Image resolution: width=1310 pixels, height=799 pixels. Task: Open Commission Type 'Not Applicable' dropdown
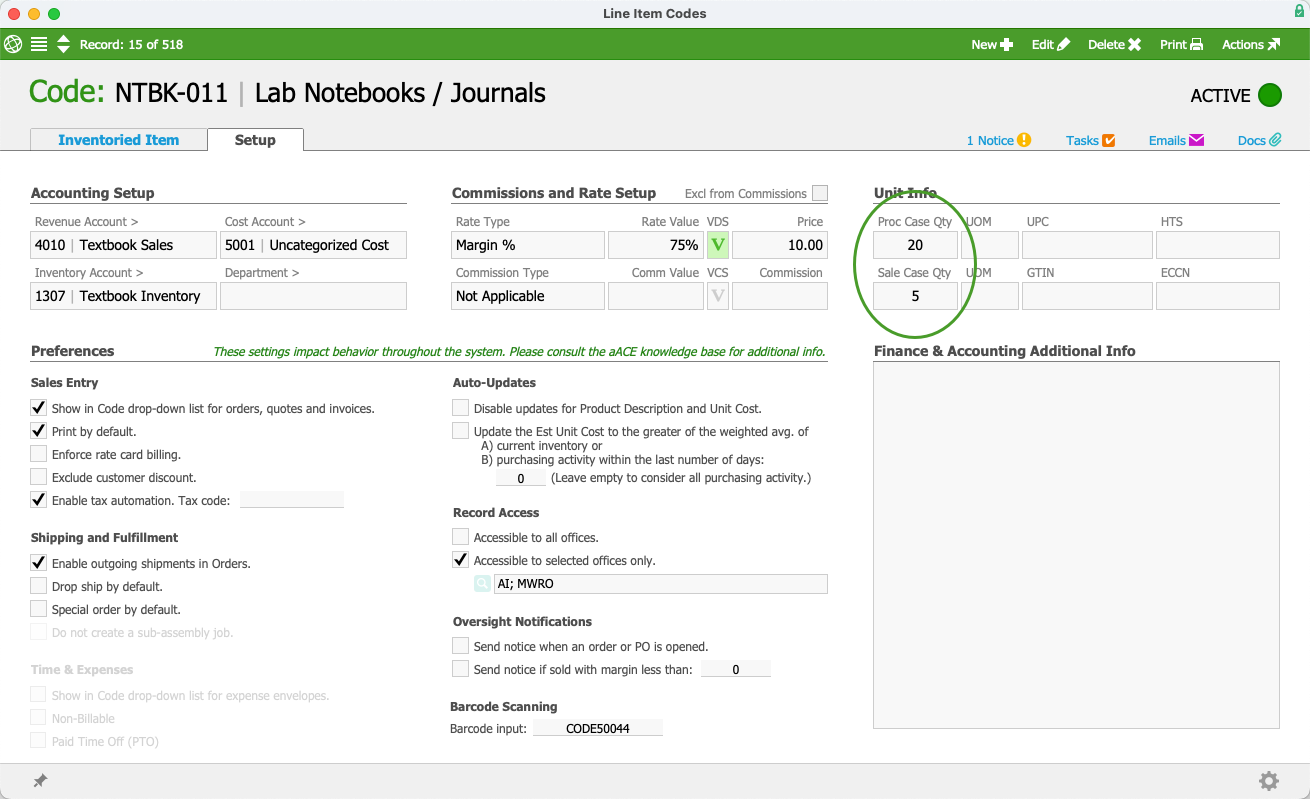(528, 296)
